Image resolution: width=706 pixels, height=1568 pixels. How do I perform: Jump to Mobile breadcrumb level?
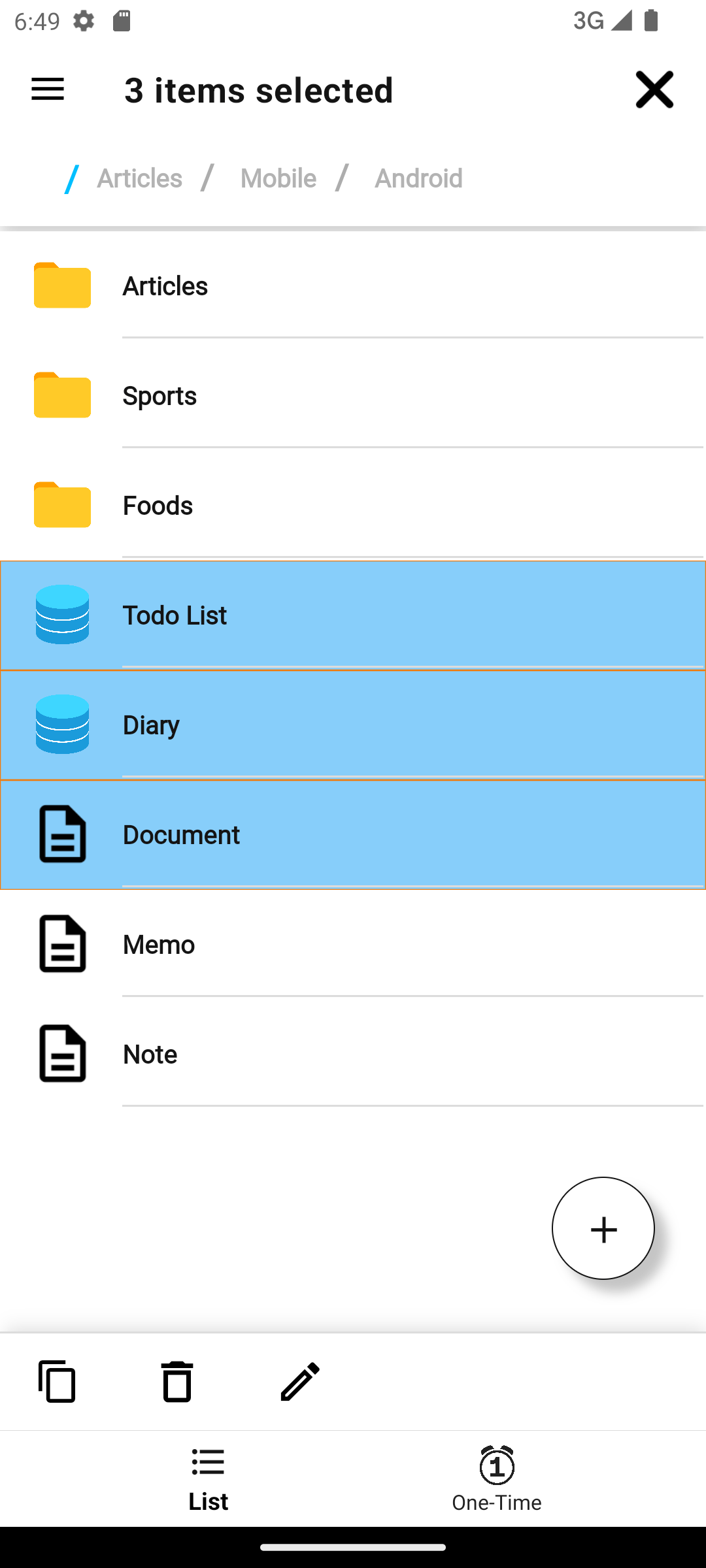tap(278, 178)
